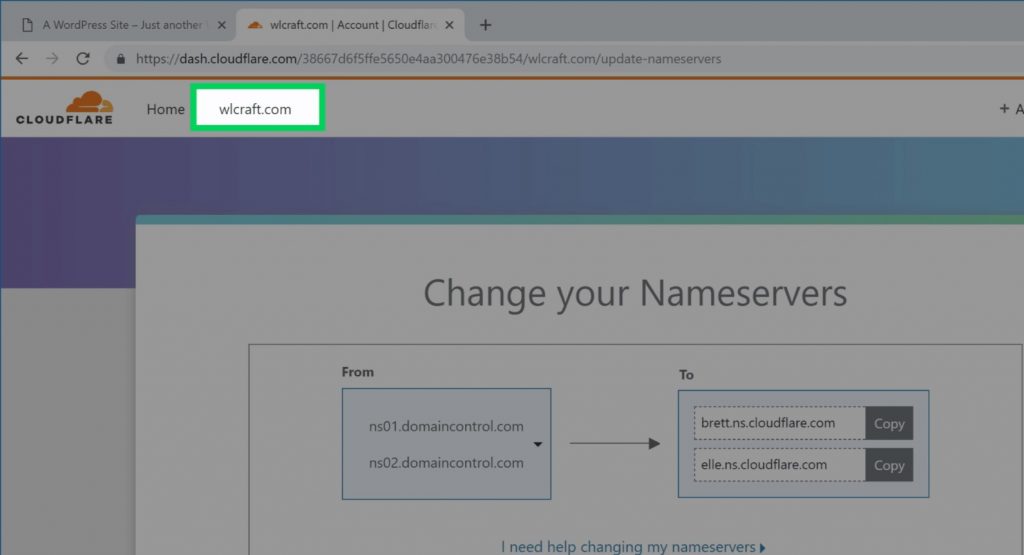Screen dimensions: 1024x555
Task: Select the wlcraft.com Account Cloudflare tab
Action: 349,25
